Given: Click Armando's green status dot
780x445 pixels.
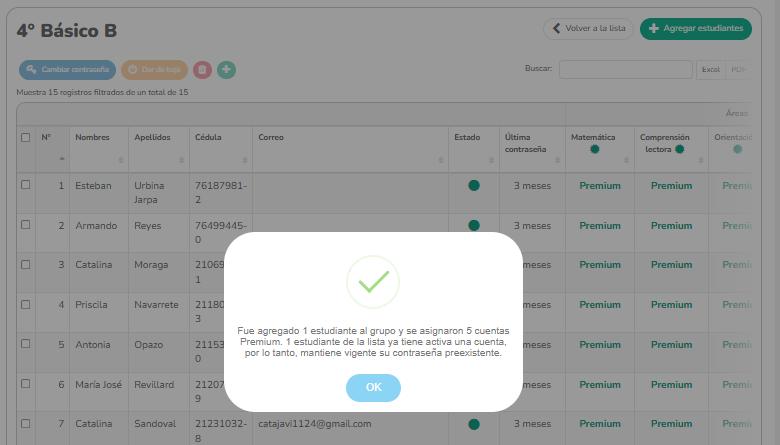Looking at the screenshot, I should click(x=474, y=225).
